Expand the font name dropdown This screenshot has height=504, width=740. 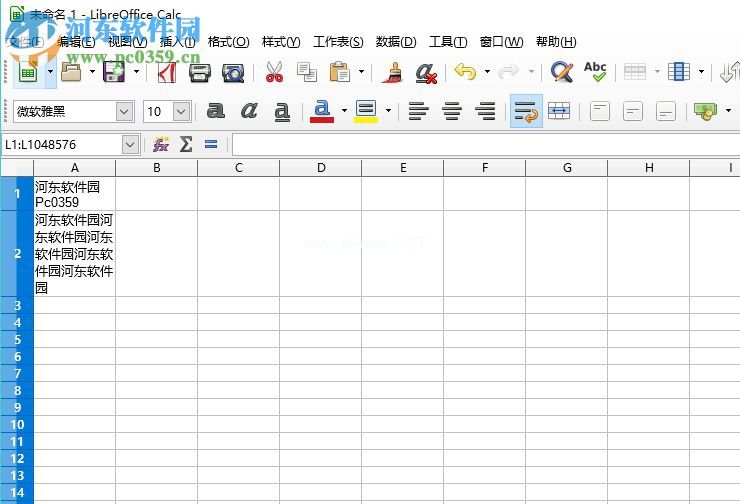(124, 112)
